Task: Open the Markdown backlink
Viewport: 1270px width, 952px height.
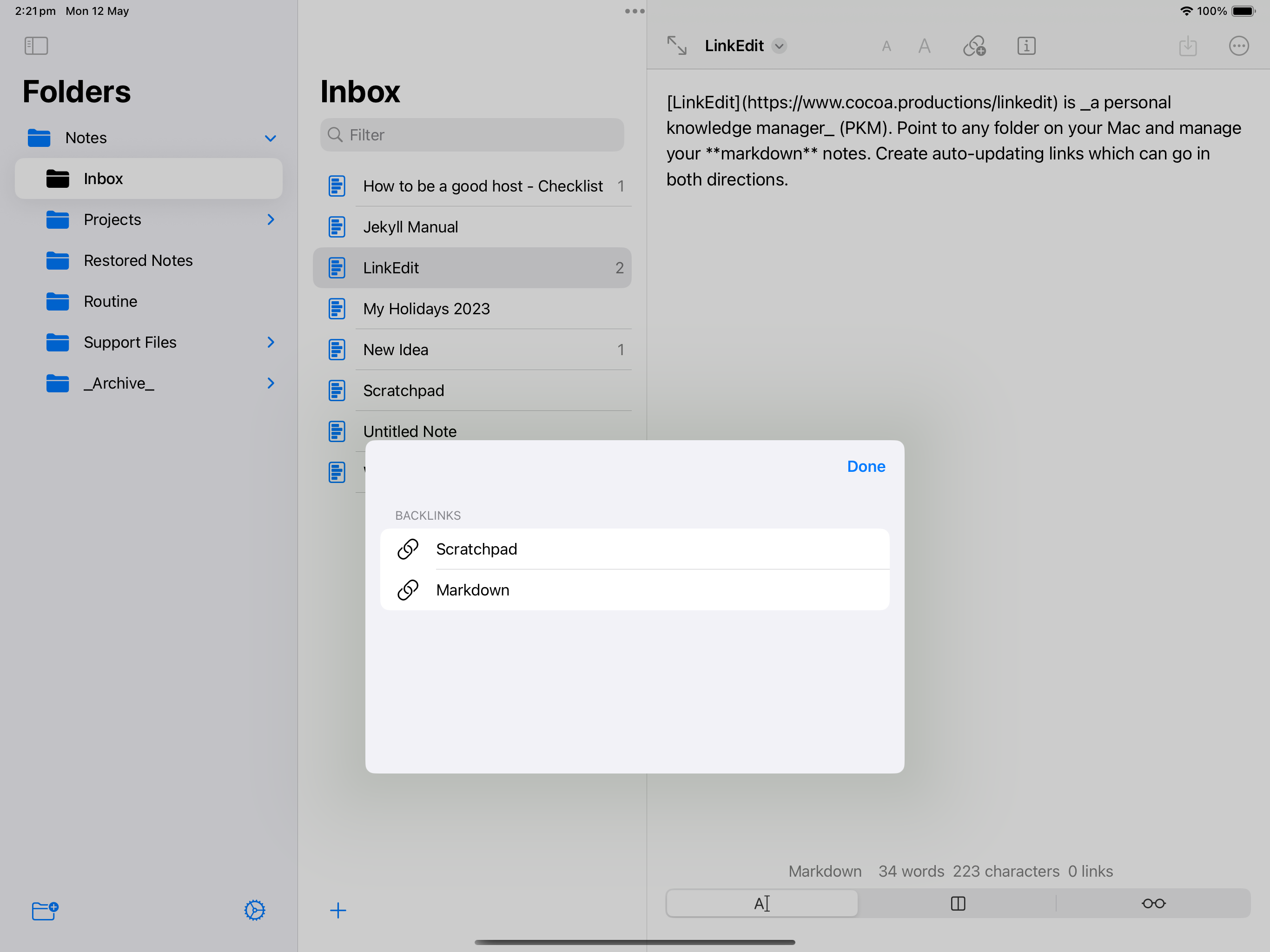Action: tap(635, 590)
